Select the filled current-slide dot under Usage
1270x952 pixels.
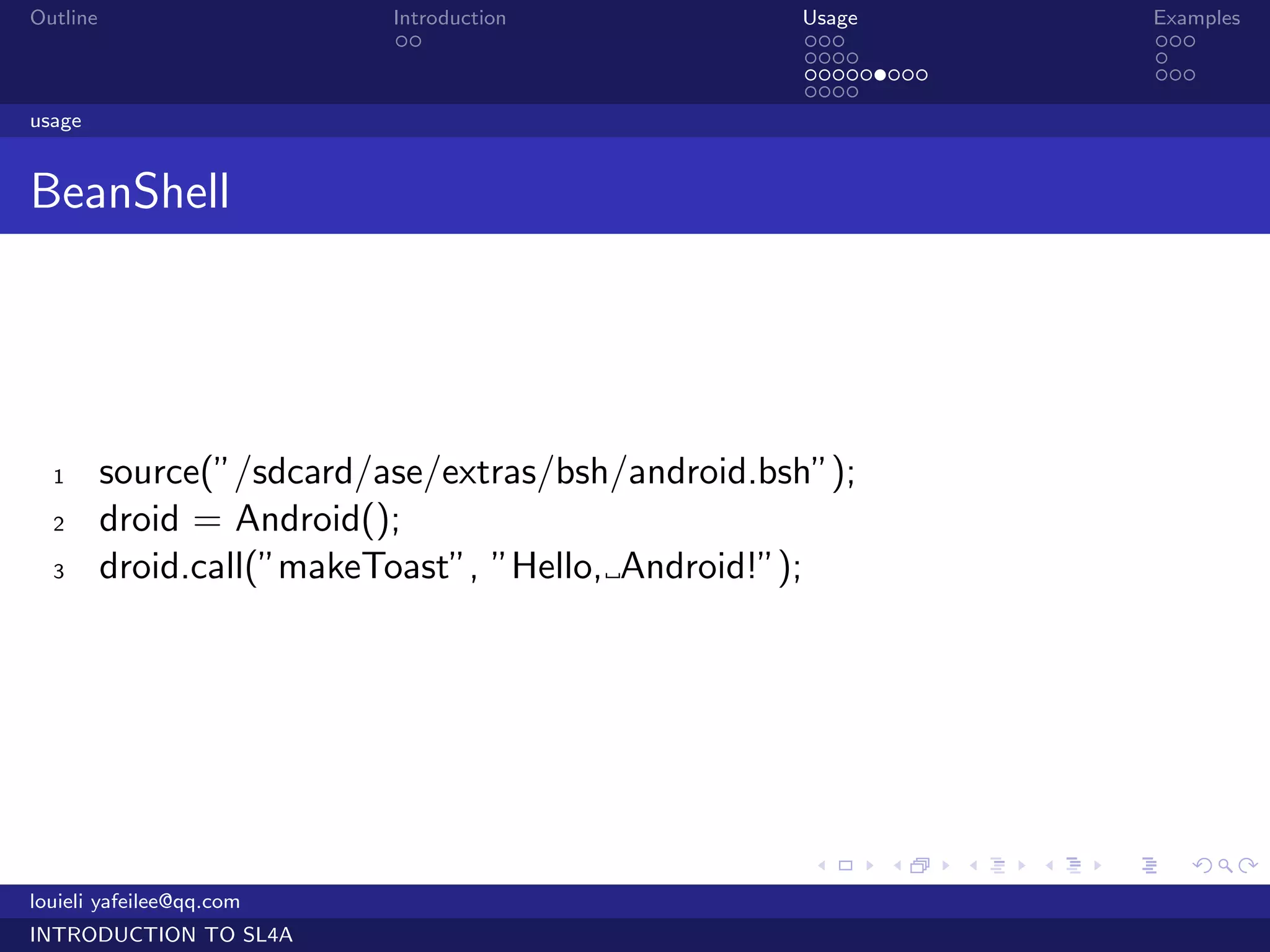click(x=880, y=75)
